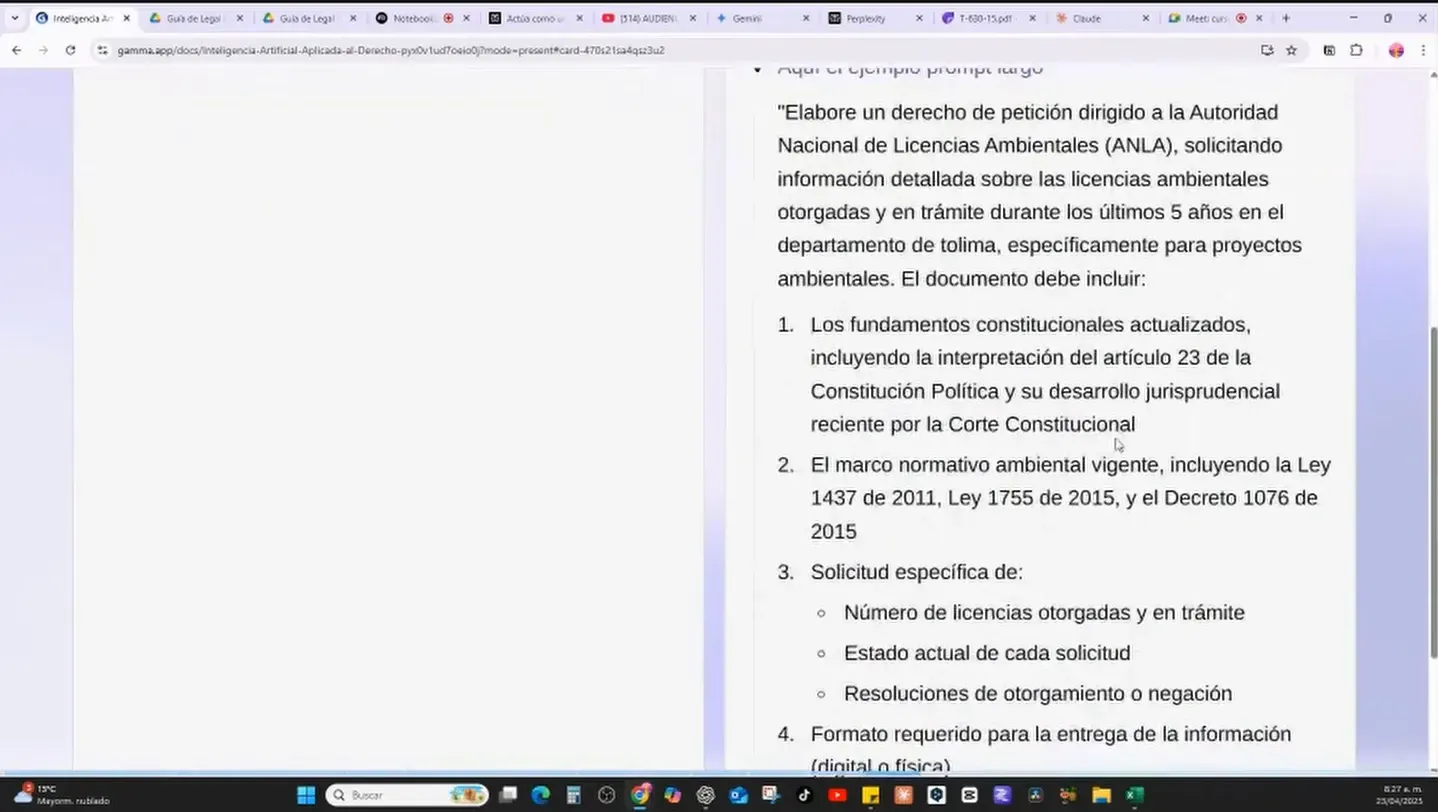Collapse the 'Aquí el ejemplo prompt largo' section
Image resolution: width=1438 pixels, height=812 pixels.
757,67
